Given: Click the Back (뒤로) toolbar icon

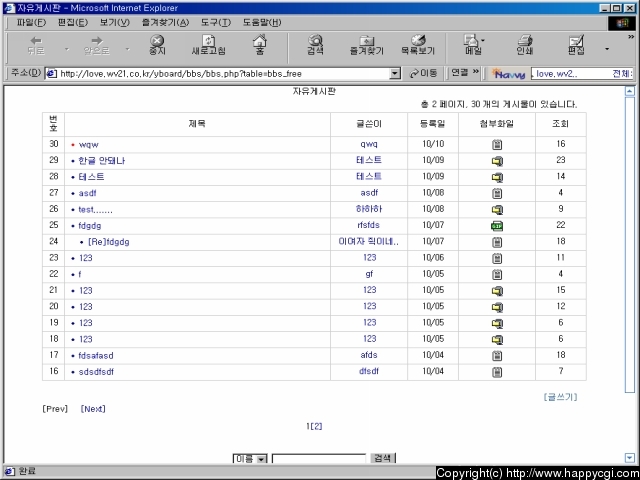Looking at the screenshot, I should pos(36,46).
